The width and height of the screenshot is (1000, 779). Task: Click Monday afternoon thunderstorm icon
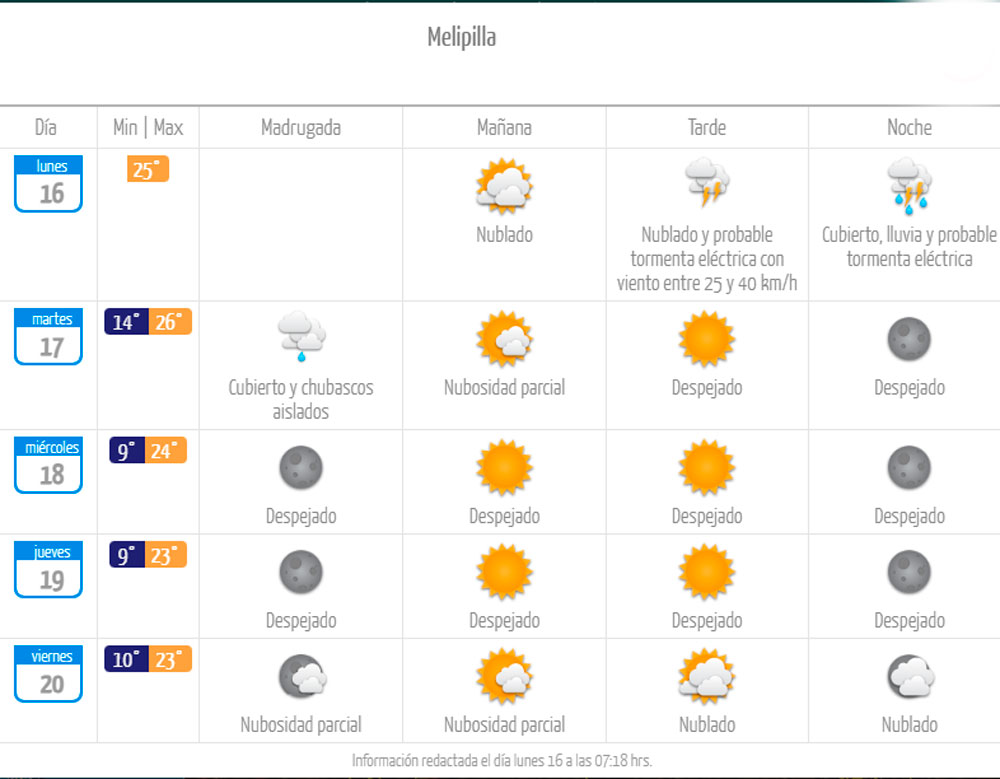(x=707, y=182)
